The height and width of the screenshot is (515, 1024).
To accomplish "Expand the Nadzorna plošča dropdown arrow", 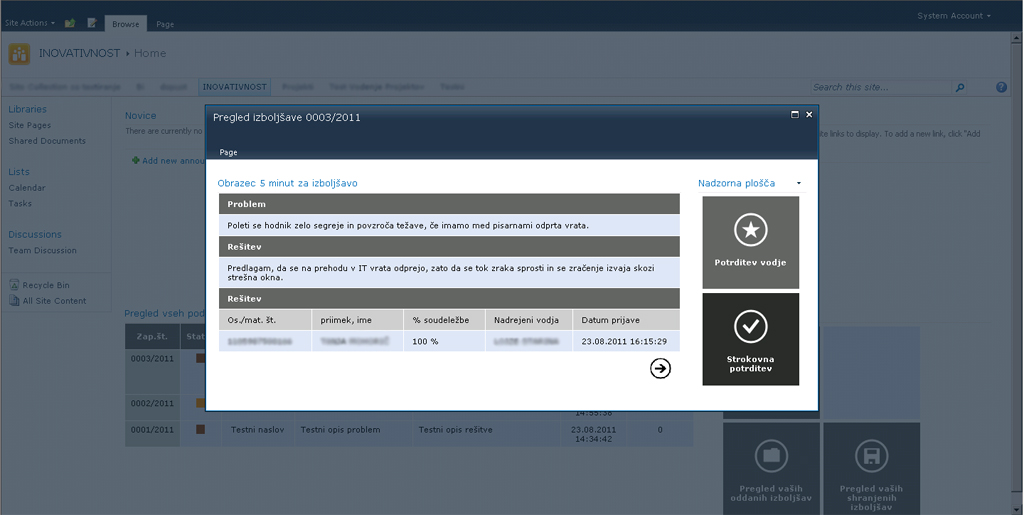I will [798, 184].
